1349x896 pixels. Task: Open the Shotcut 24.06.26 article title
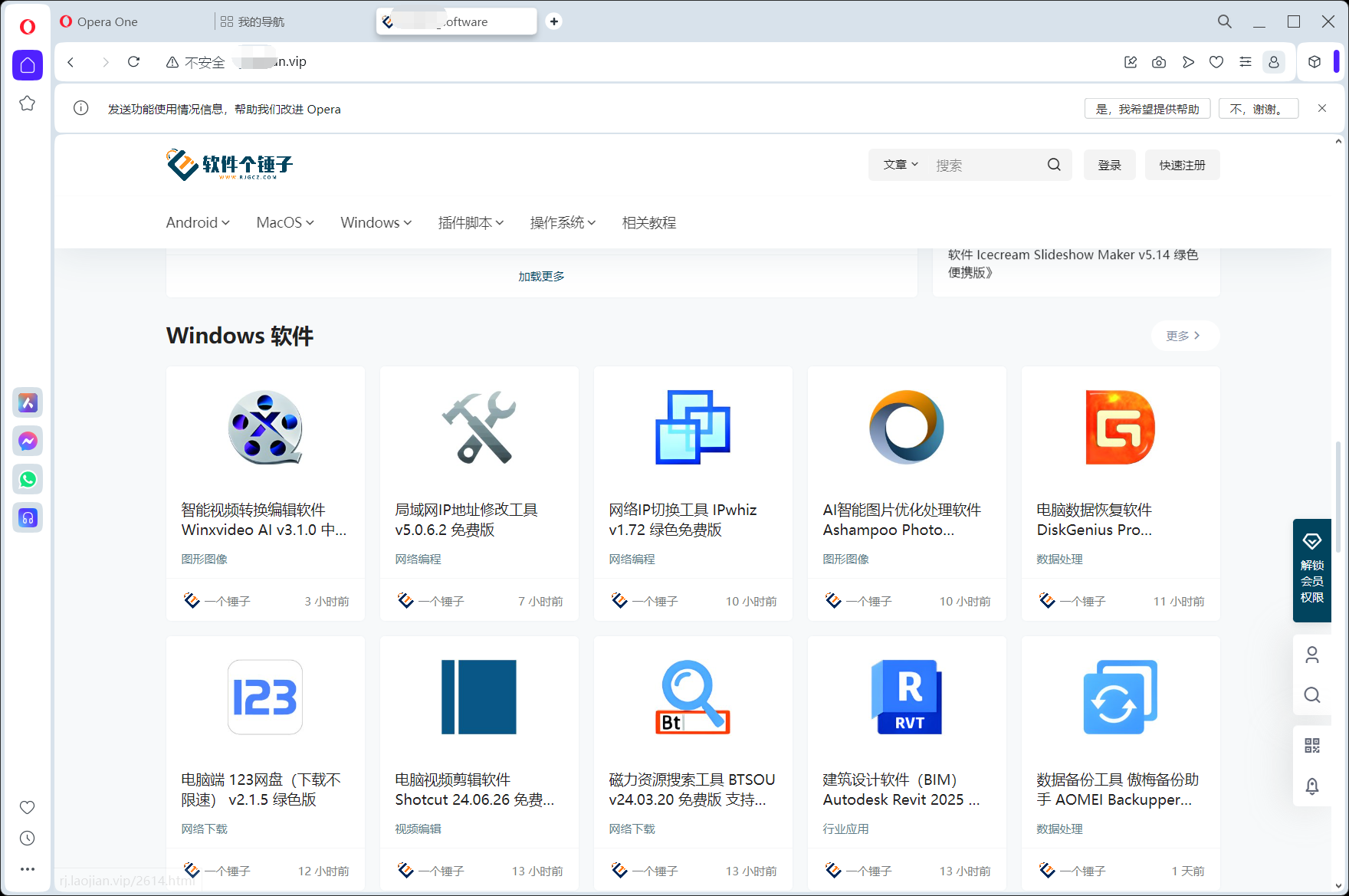coord(474,789)
